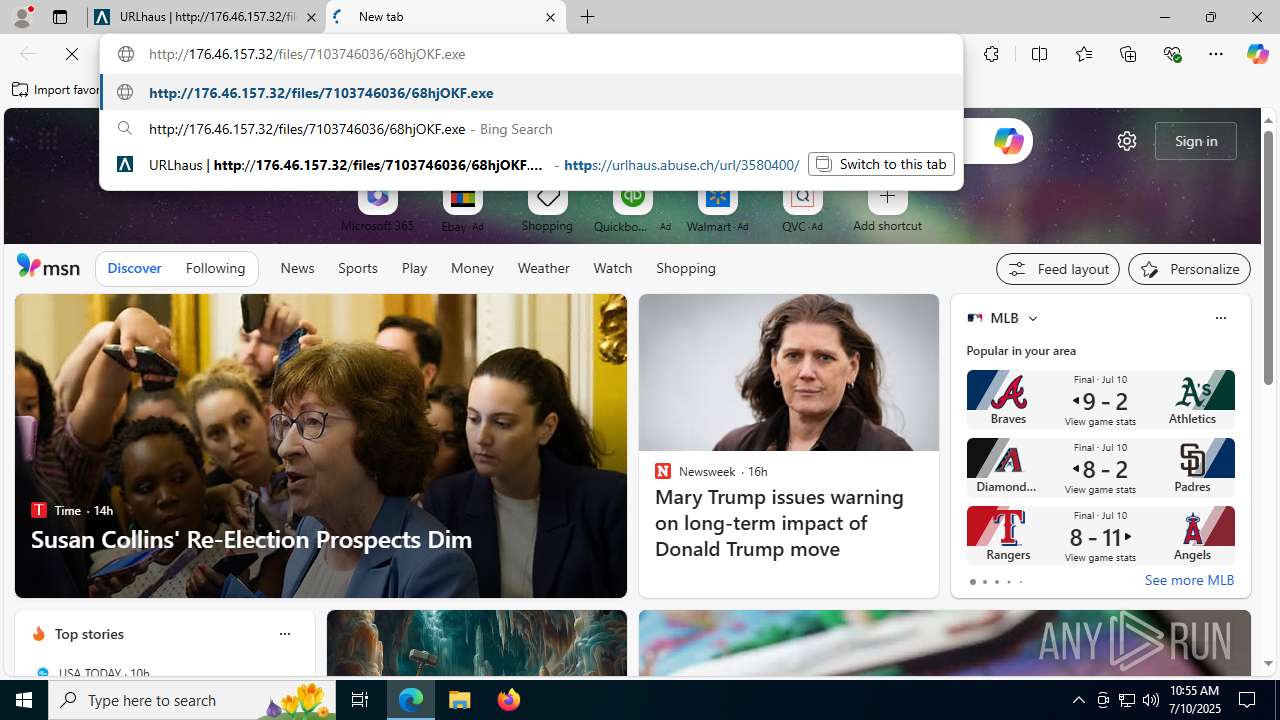The width and height of the screenshot is (1280, 720).
Task: Click the scrollbar down arrow
Action: tap(1269, 664)
